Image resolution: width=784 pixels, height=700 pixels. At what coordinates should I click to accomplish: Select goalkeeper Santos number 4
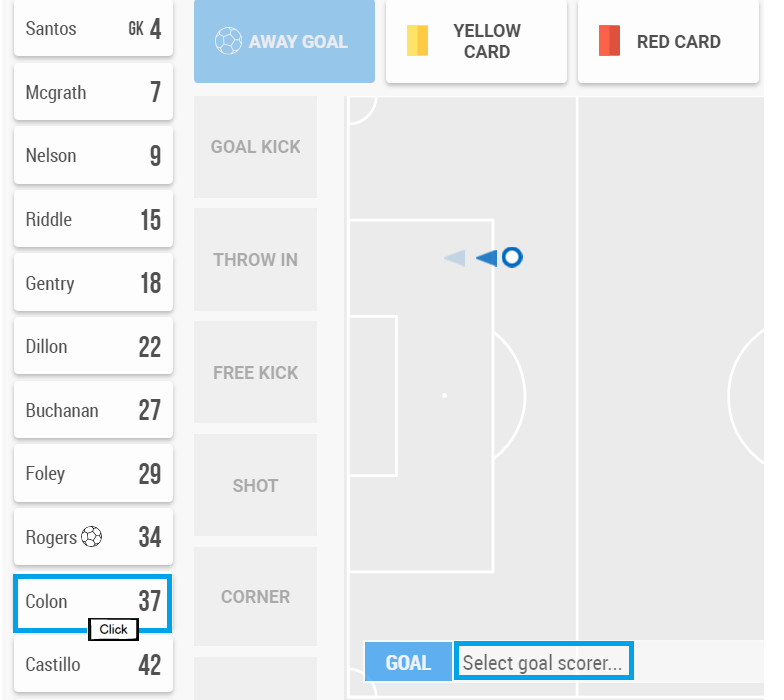click(x=94, y=28)
